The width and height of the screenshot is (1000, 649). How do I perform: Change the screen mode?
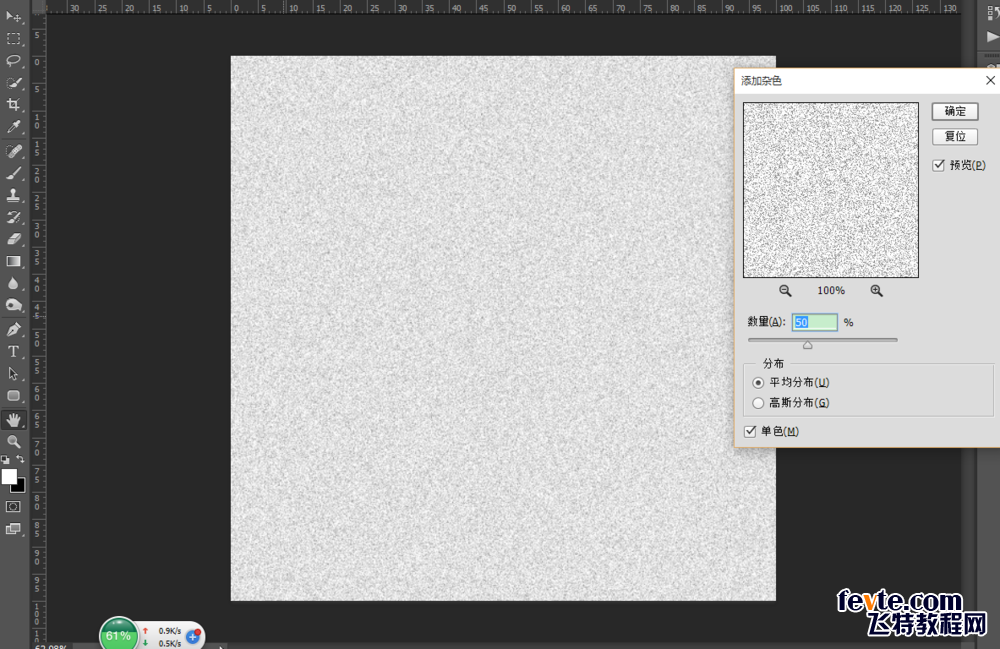point(13,529)
